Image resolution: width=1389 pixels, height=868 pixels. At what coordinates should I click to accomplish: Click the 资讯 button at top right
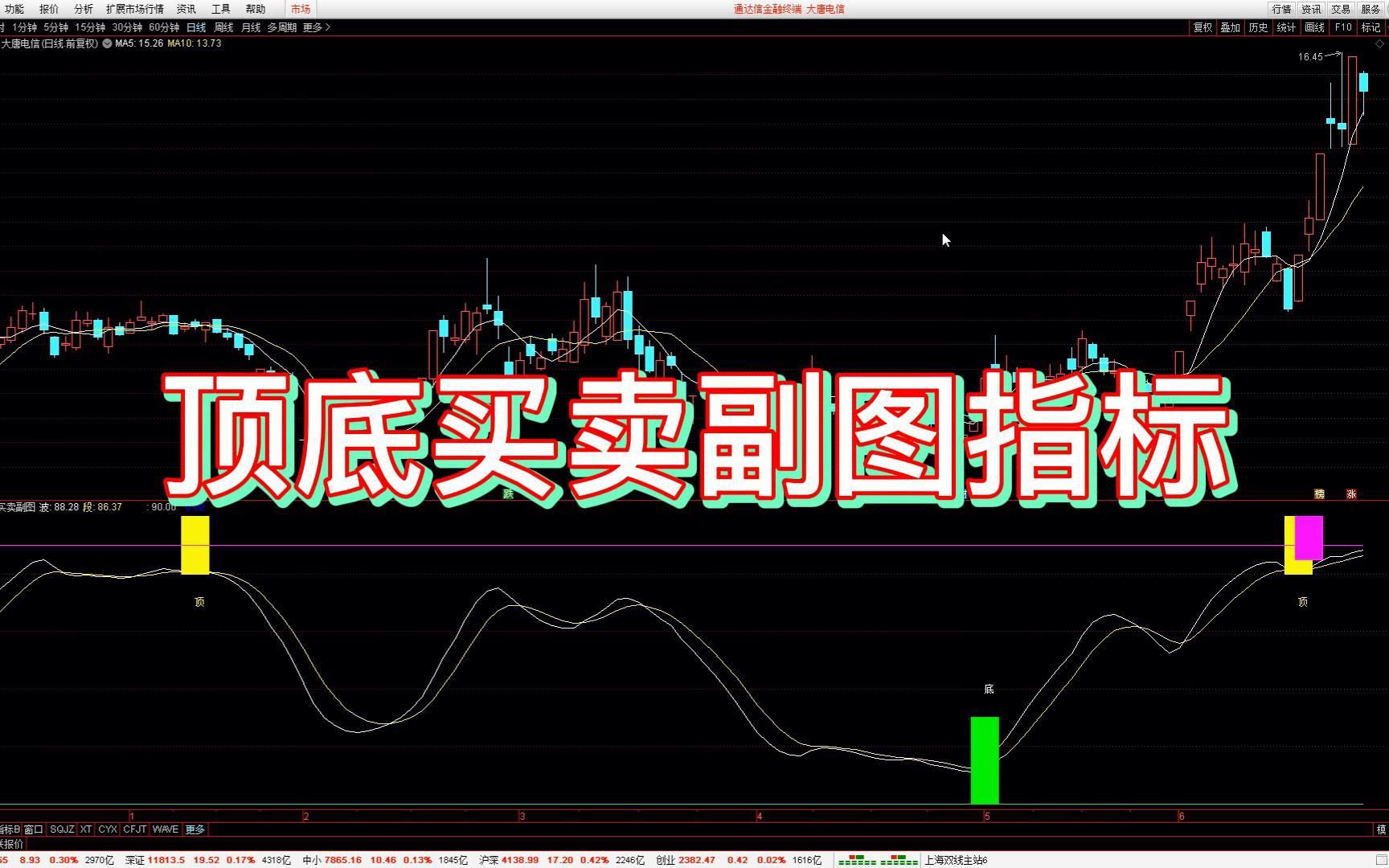(x=1311, y=9)
